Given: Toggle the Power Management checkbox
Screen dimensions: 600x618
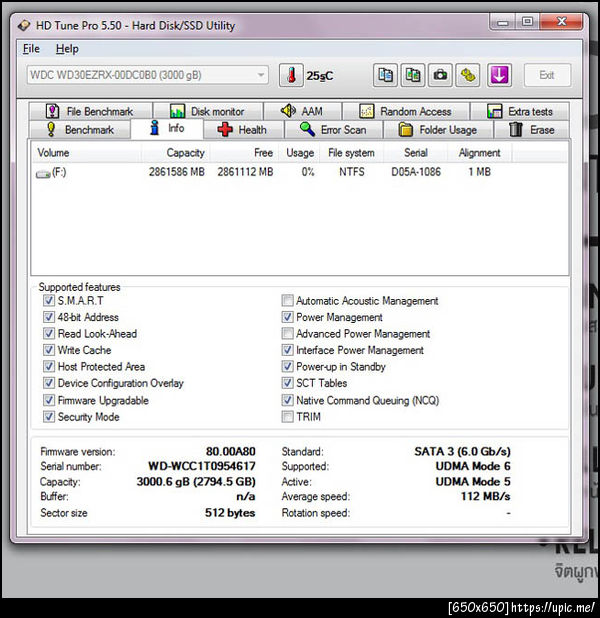Looking at the screenshot, I should (287, 317).
